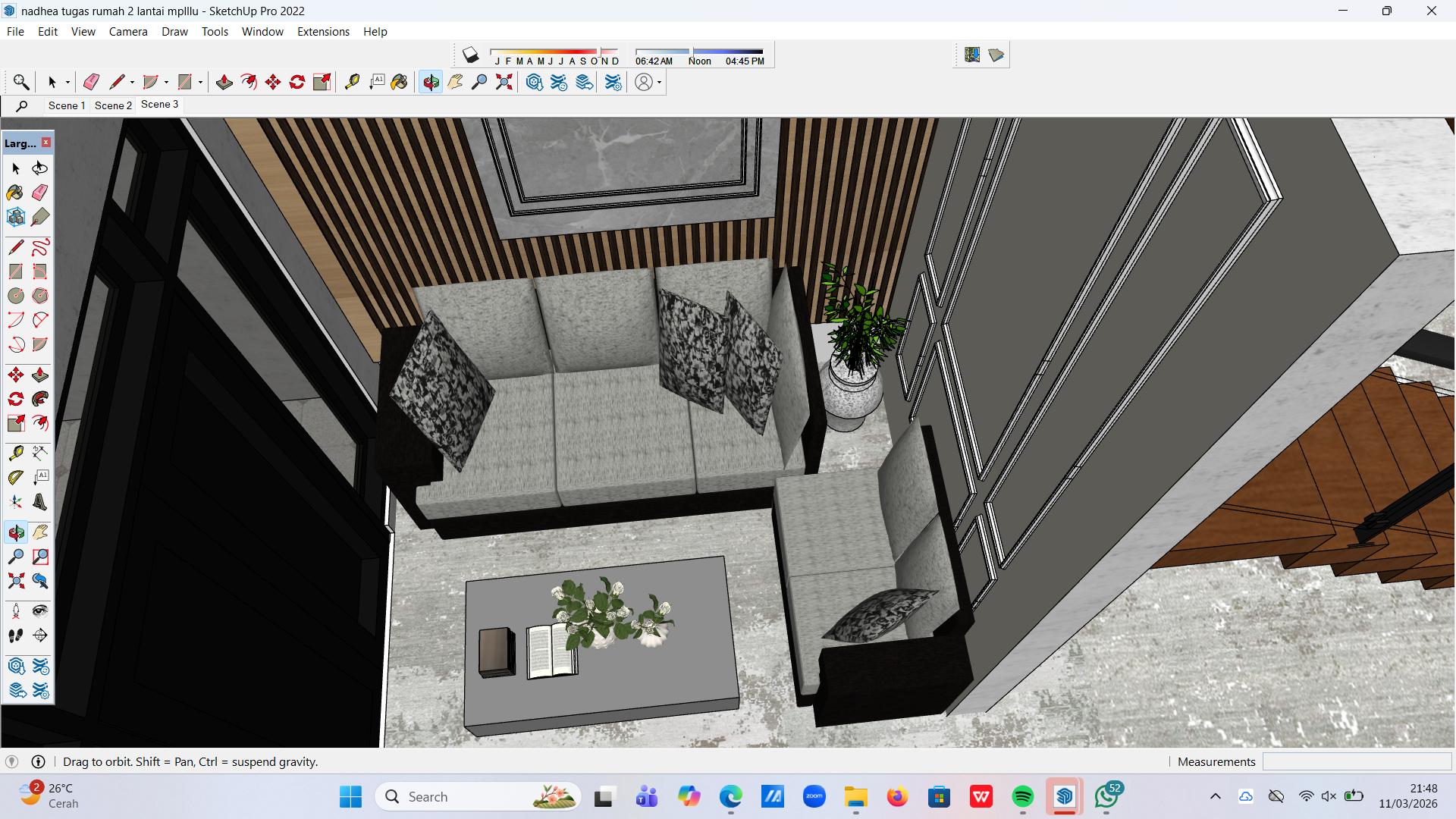
Task: Open the Extensions menu
Action: point(323,32)
